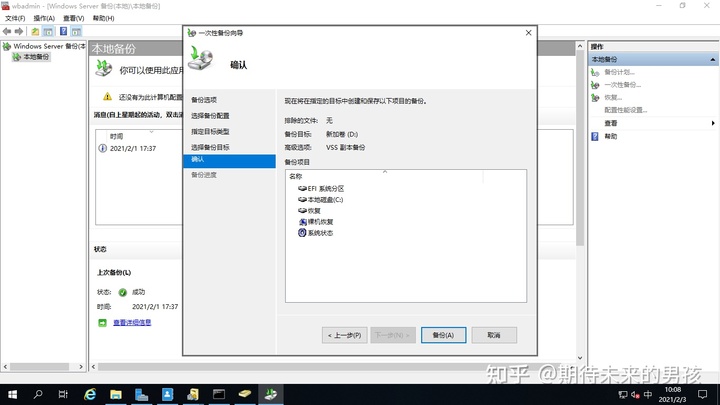Click the Windows Server Backup taskbar icon
This screenshot has width=720, height=405.
click(x=271, y=394)
